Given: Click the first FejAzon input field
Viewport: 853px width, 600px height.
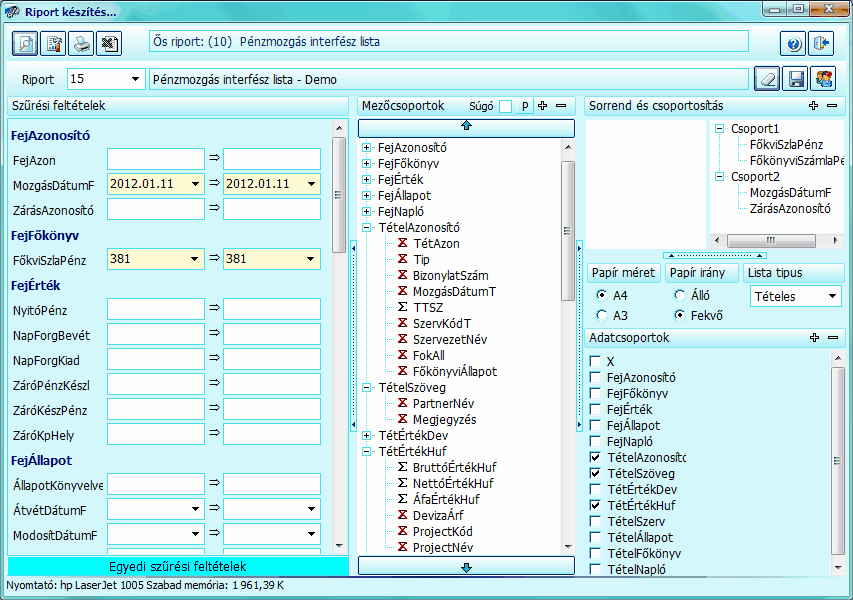Looking at the screenshot, I should pos(156,159).
